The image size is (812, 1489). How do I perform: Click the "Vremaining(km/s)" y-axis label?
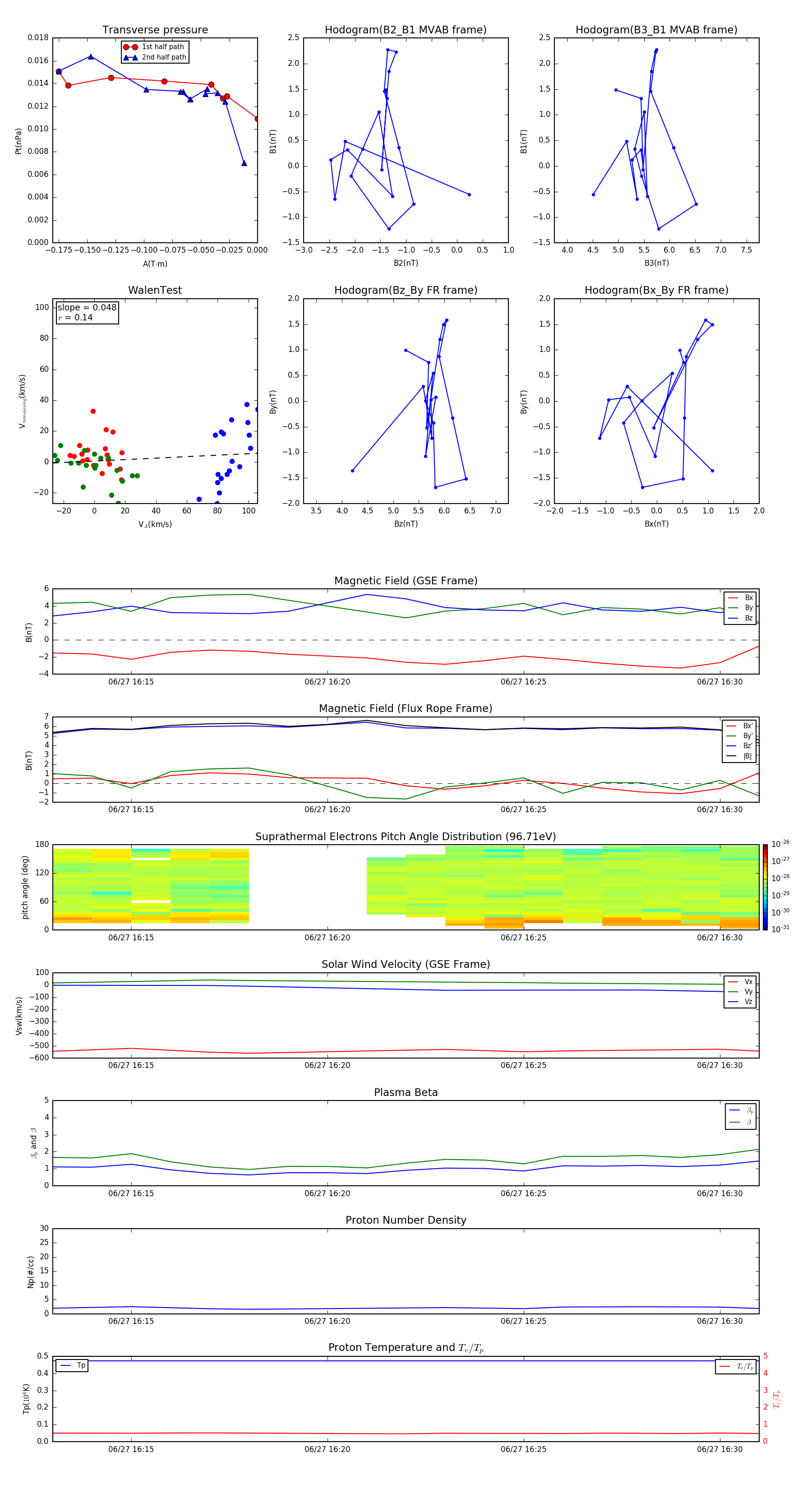[x=22, y=401]
